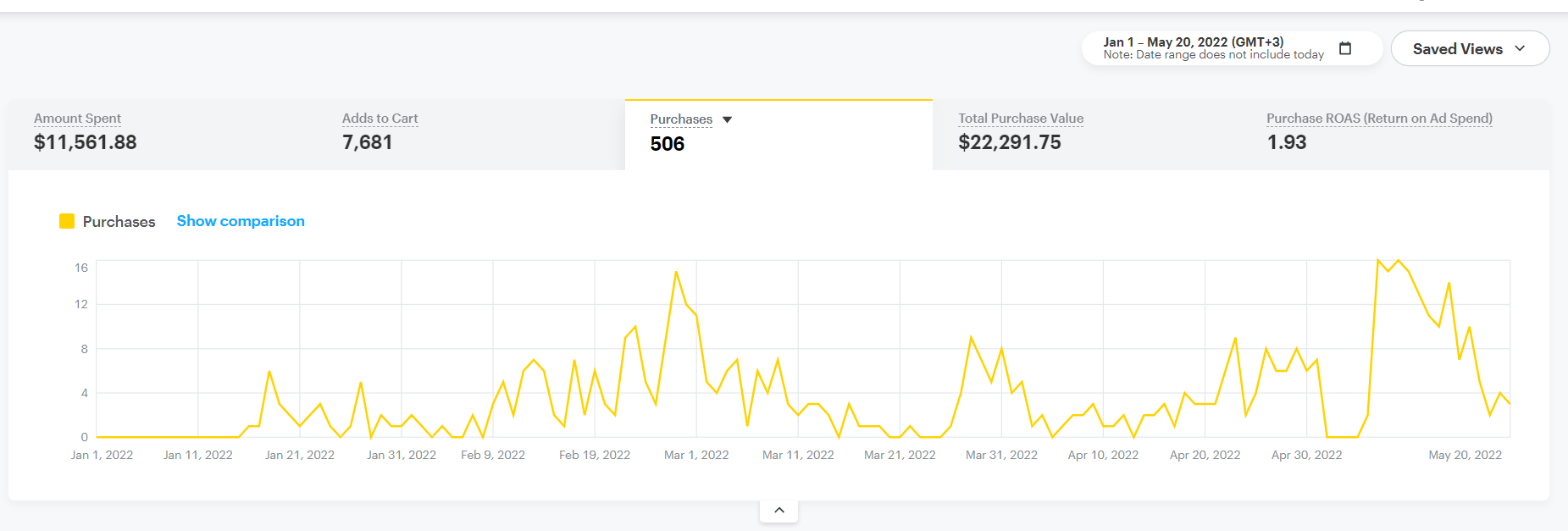
Task: Open the Jan 1 – May 20 date range
Action: coord(1192,41)
